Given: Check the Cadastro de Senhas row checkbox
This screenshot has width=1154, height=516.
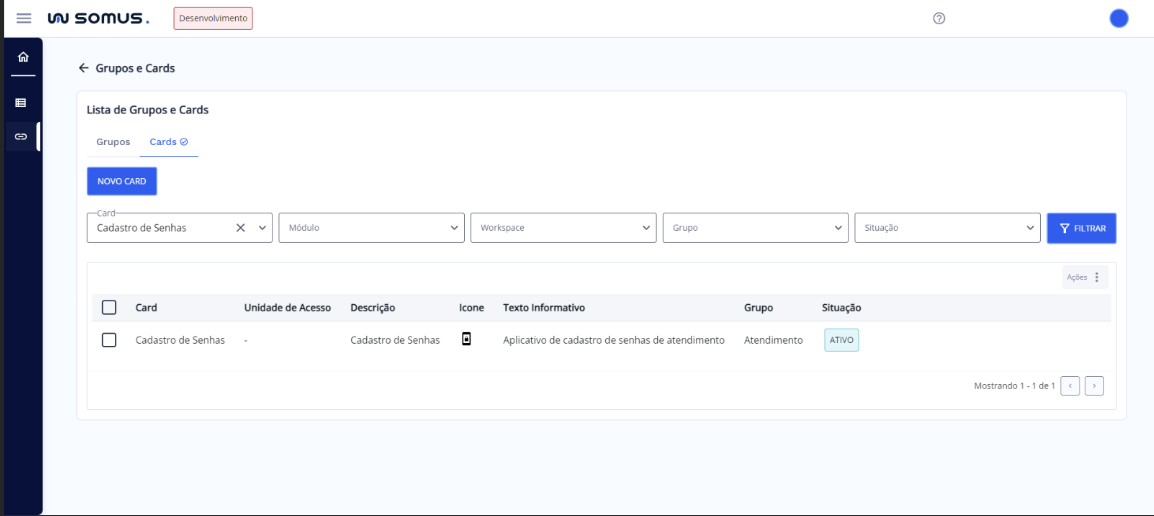Looking at the screenshot, I should point(110,340).
